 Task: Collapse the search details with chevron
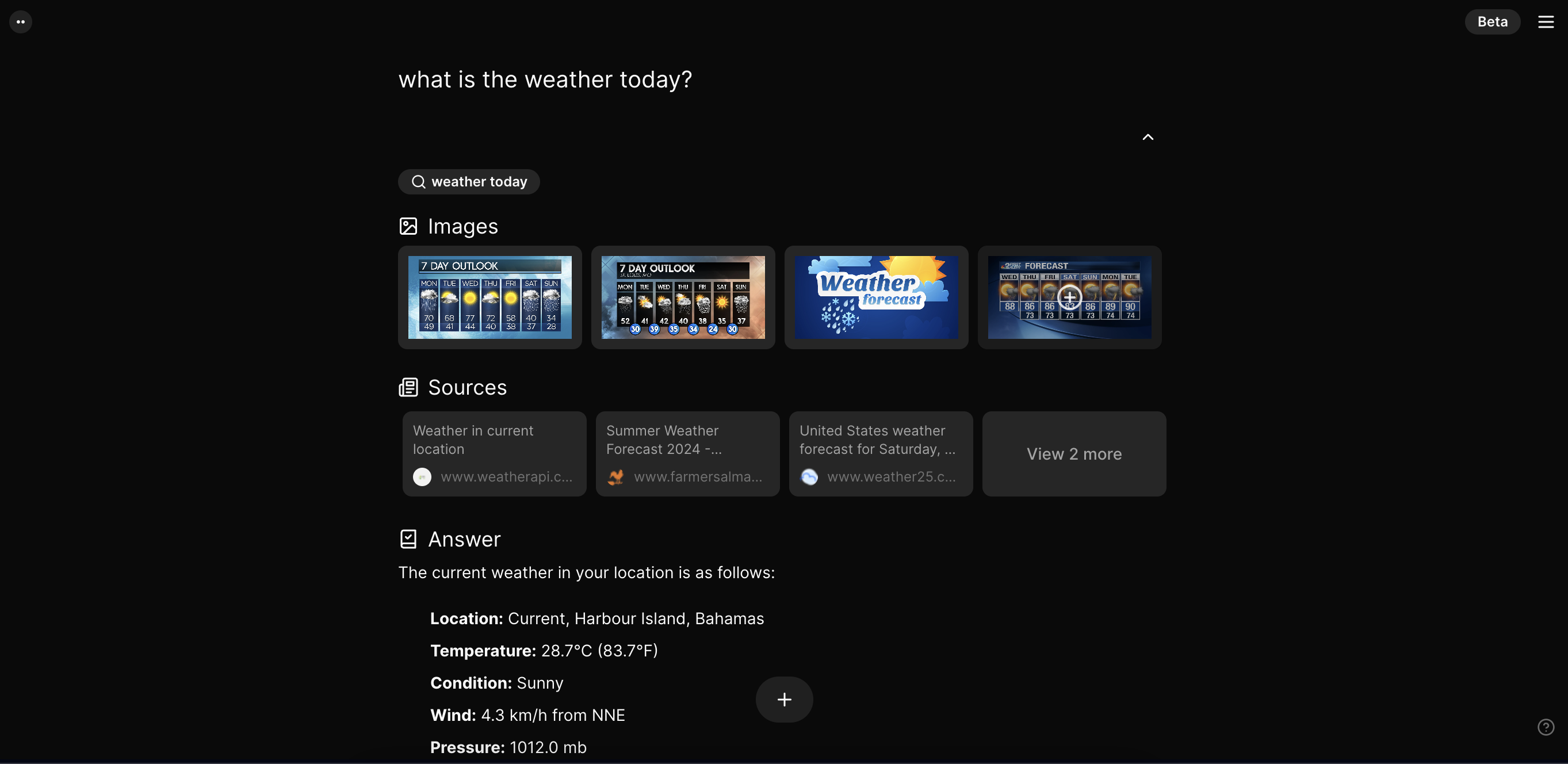[x=1148, y=137]
